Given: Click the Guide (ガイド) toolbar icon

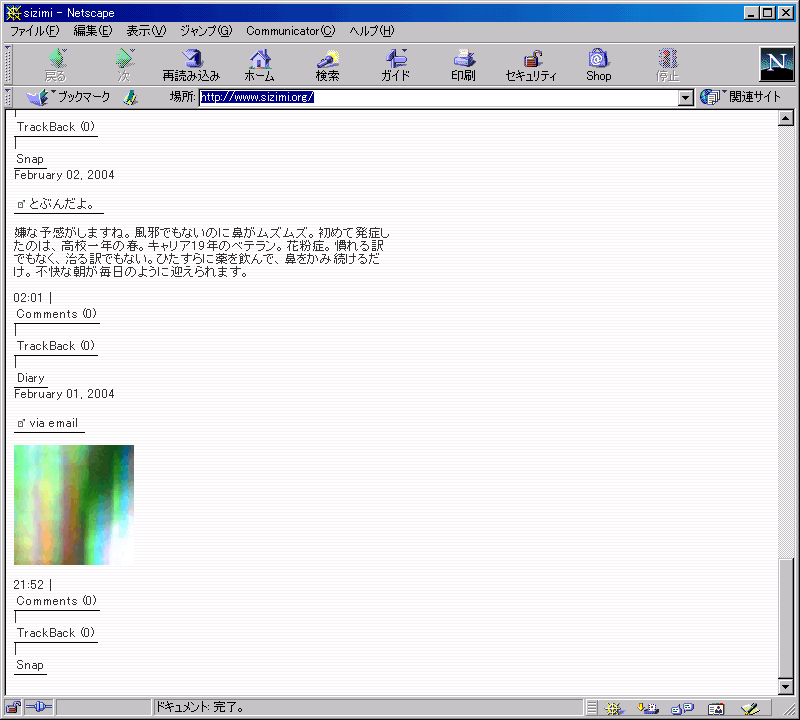Looking at the screenshot, I should tap(395, 65).
